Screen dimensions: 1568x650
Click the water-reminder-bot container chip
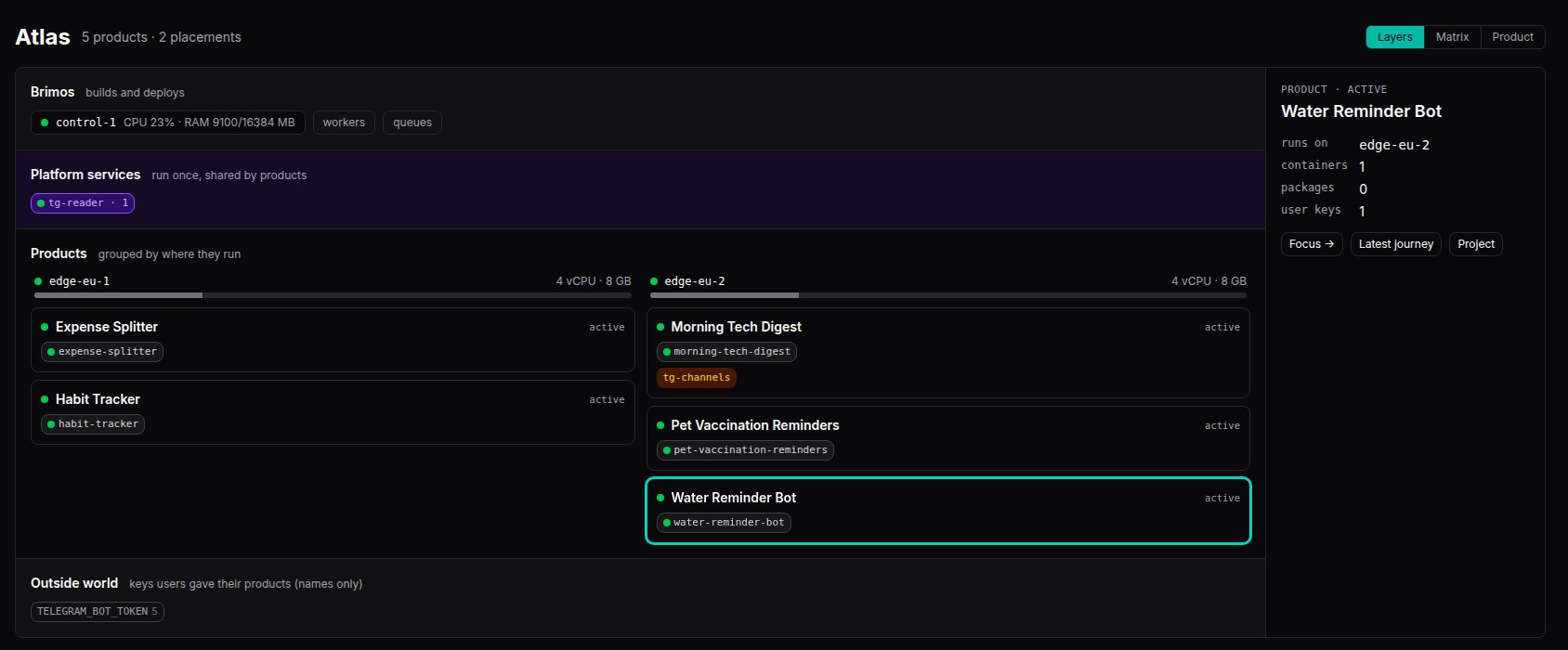[x=724, y=523]
